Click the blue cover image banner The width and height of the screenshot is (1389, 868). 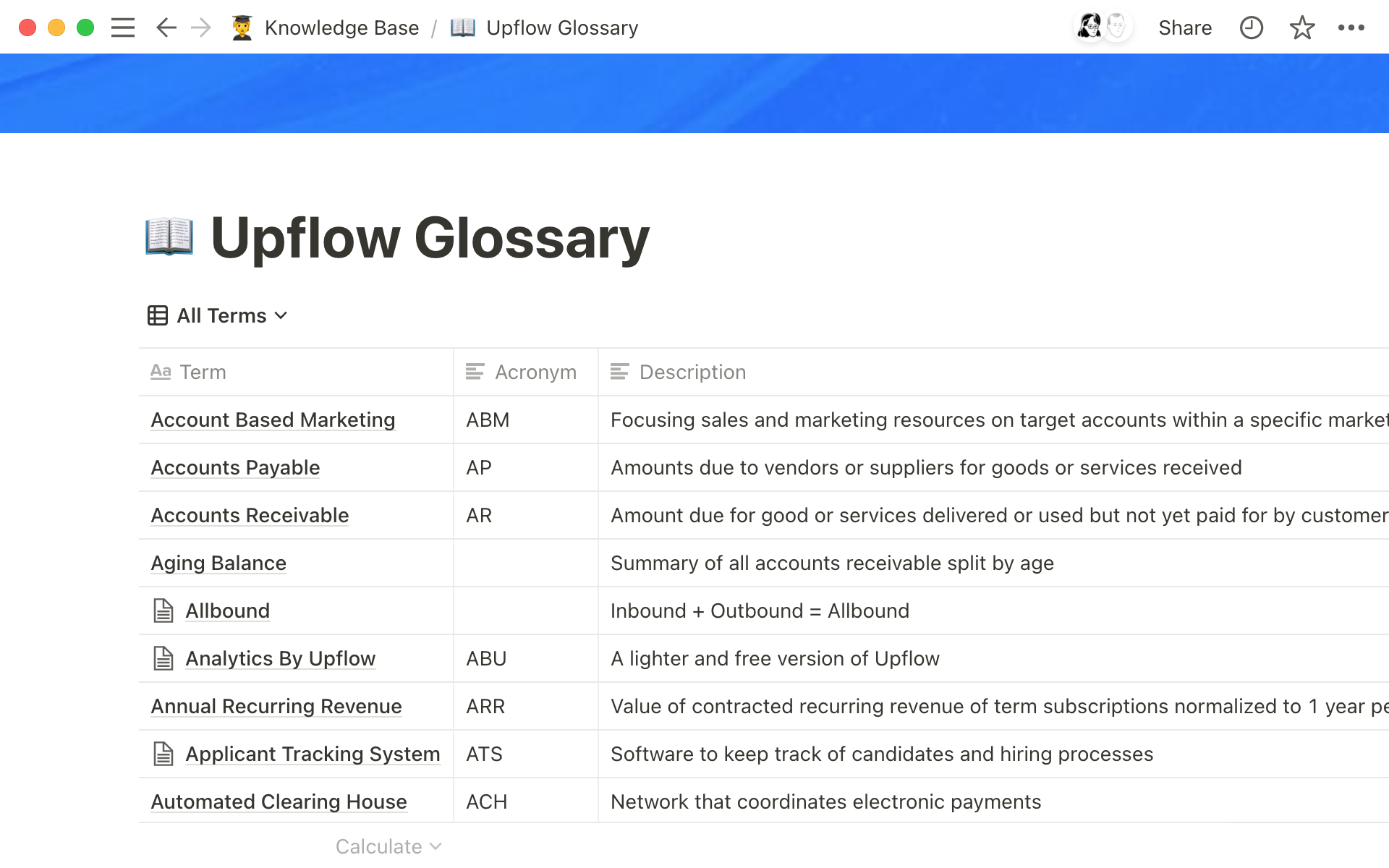[x=694, y=93]
